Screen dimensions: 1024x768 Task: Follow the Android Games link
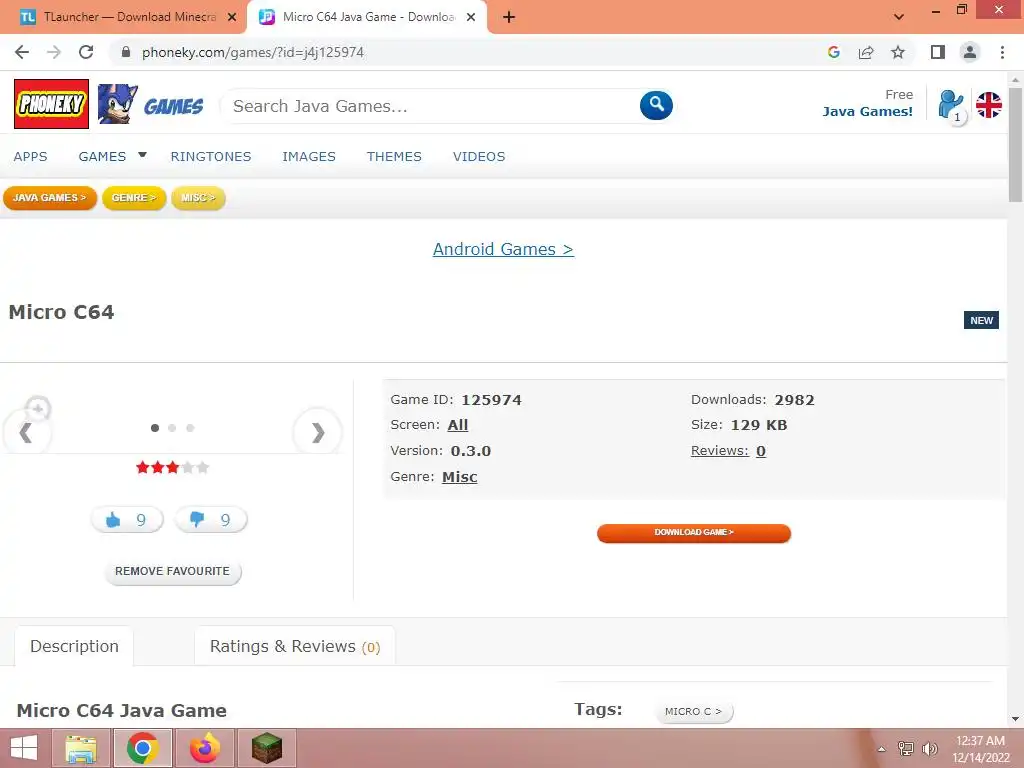coord(503,249)
